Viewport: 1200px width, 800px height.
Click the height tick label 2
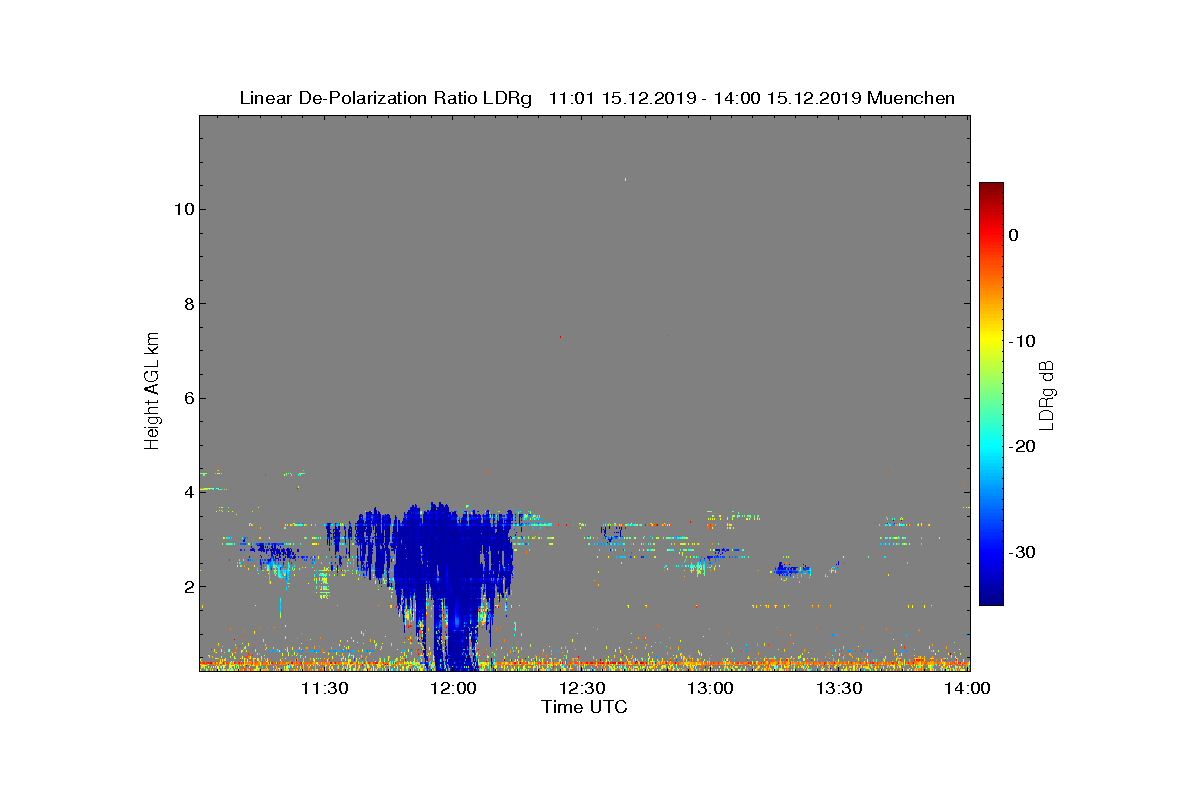(x=187, y=587)
